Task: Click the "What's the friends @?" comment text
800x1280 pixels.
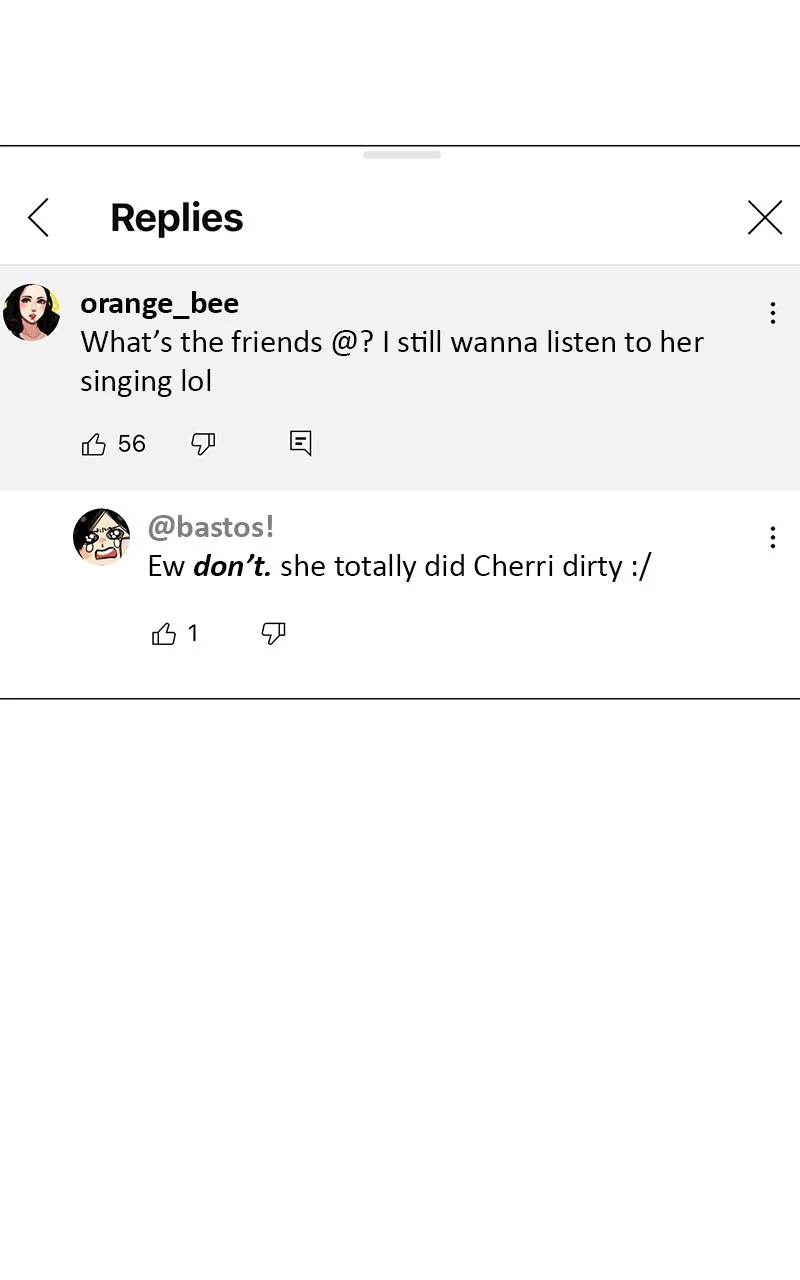Action: pyautogui.click(x=392, y=343)
